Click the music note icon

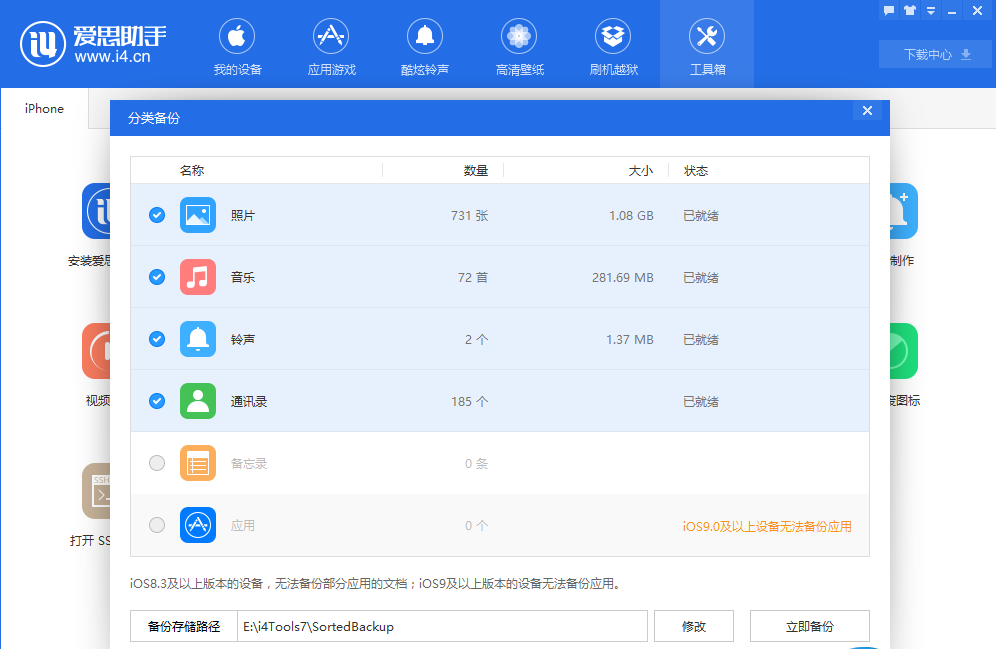point(198,277)
